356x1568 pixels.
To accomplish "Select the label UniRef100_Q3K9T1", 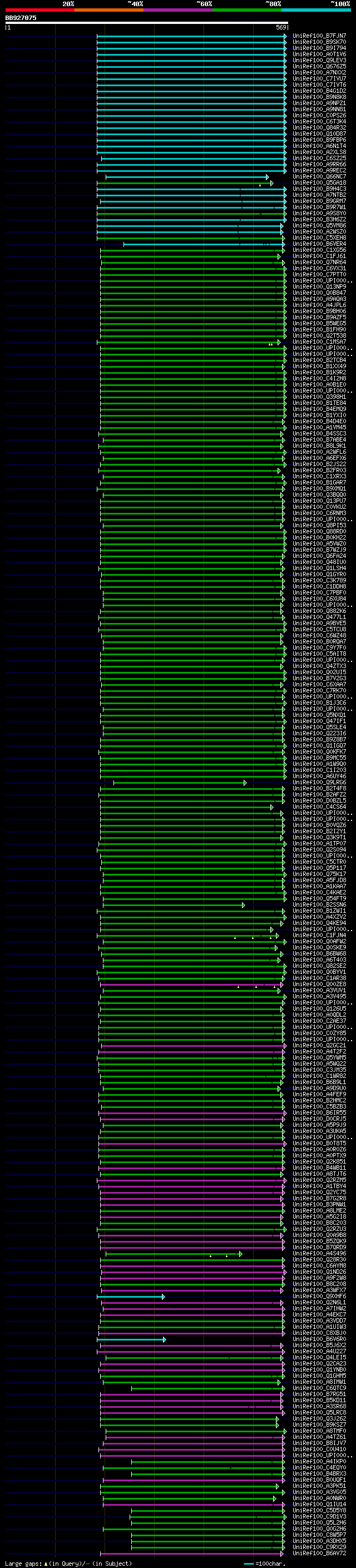I will click(319, 838).
